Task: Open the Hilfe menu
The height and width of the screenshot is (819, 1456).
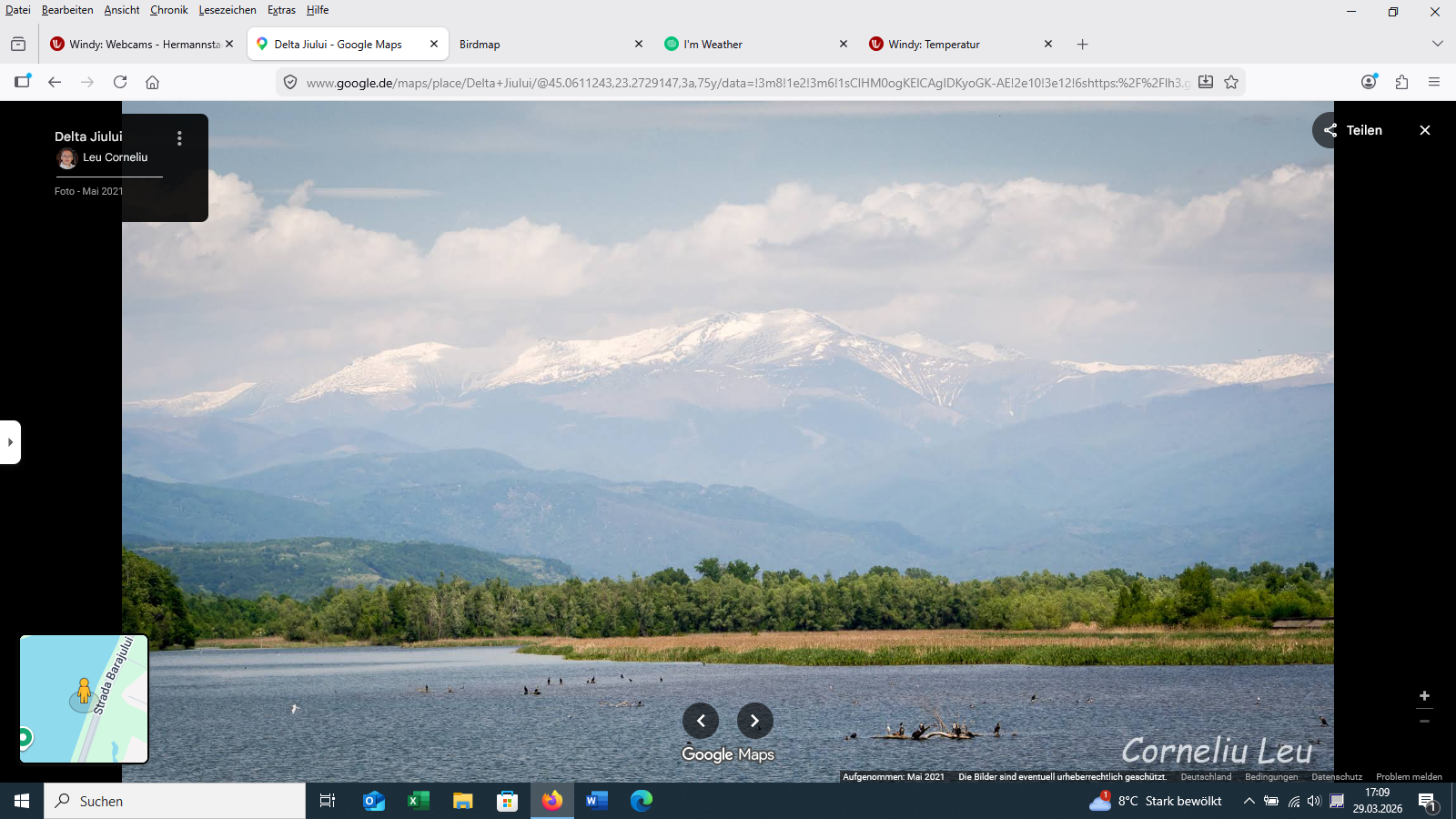Action: 318,10
